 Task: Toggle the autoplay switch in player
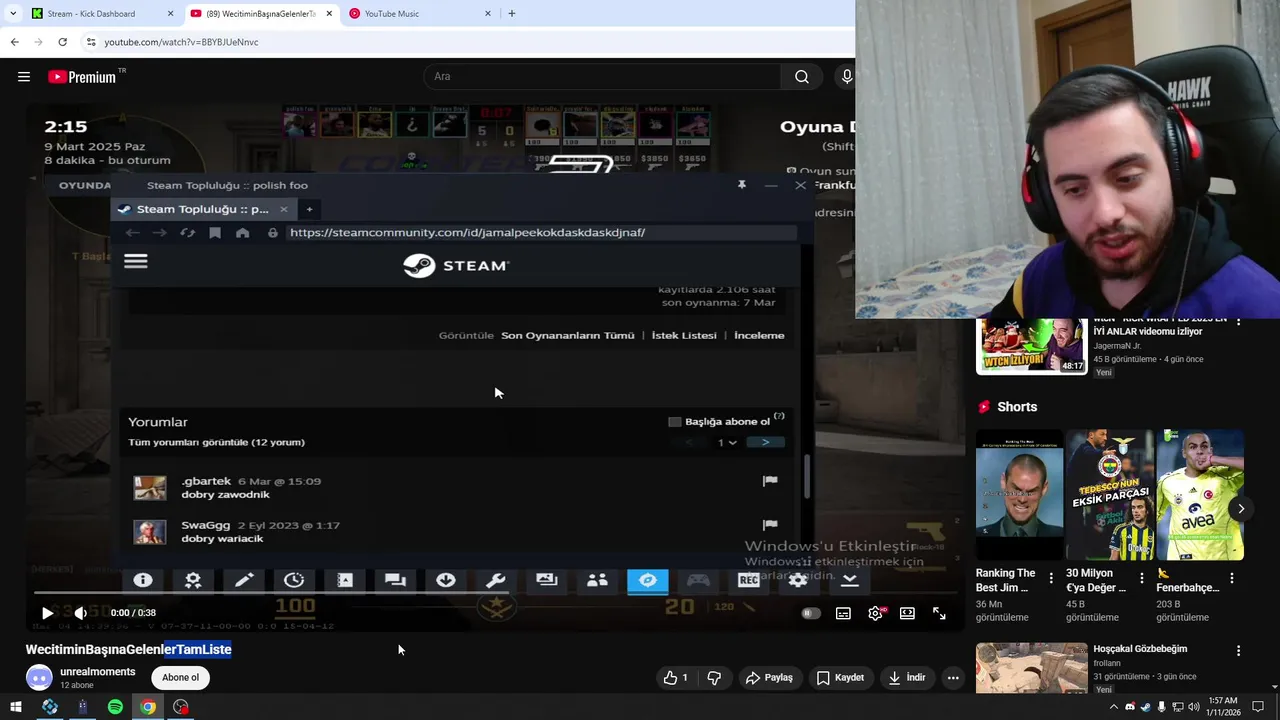(x=811, y=613)
